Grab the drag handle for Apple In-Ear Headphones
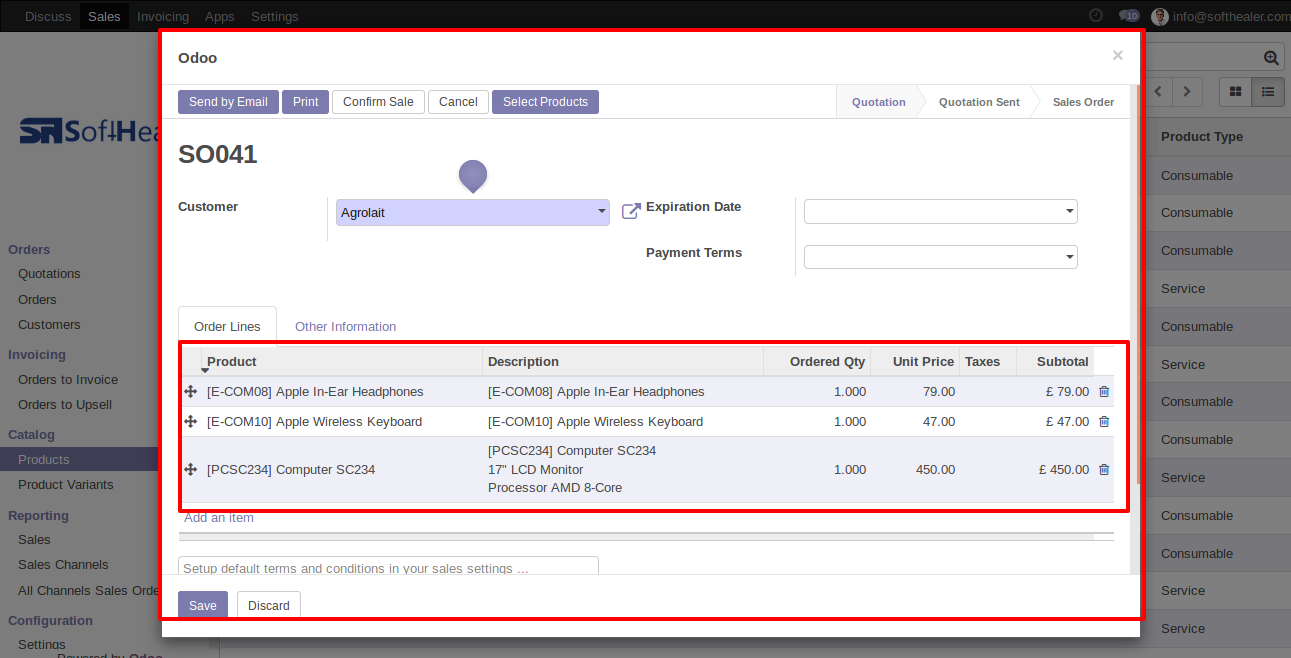This screenshot has height=658, width=1291. [x=190, y=392]
